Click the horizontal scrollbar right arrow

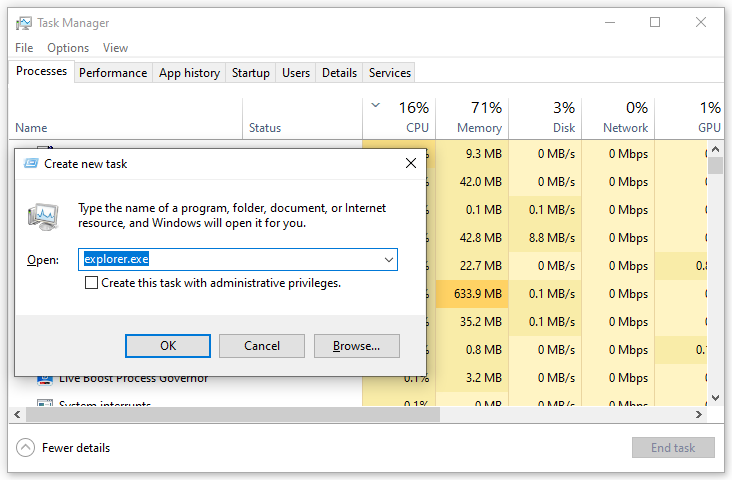(699, 414)
